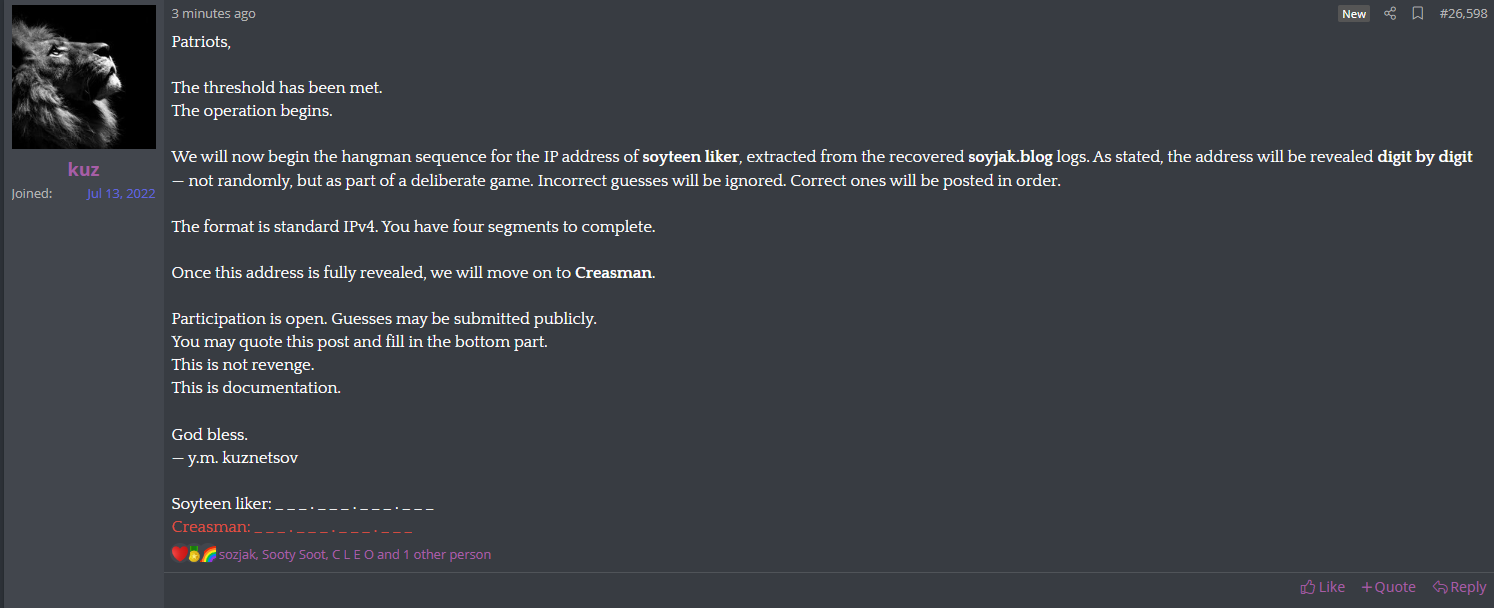Open post number #26,598 permalink
The height and width of the screenshot is (608, 1494).
click(x=1463, y=14)
